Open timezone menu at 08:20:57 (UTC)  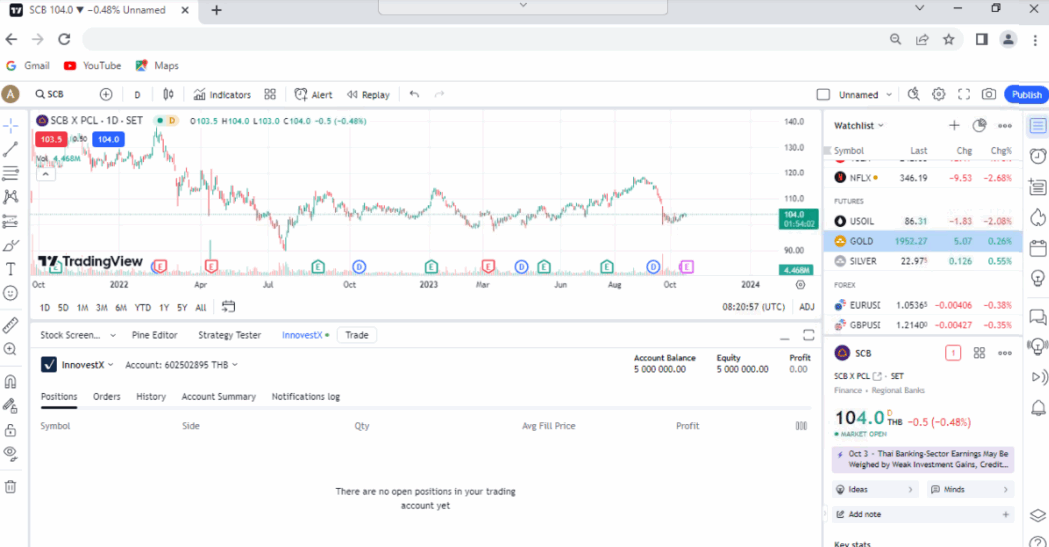tap(753, 307)
